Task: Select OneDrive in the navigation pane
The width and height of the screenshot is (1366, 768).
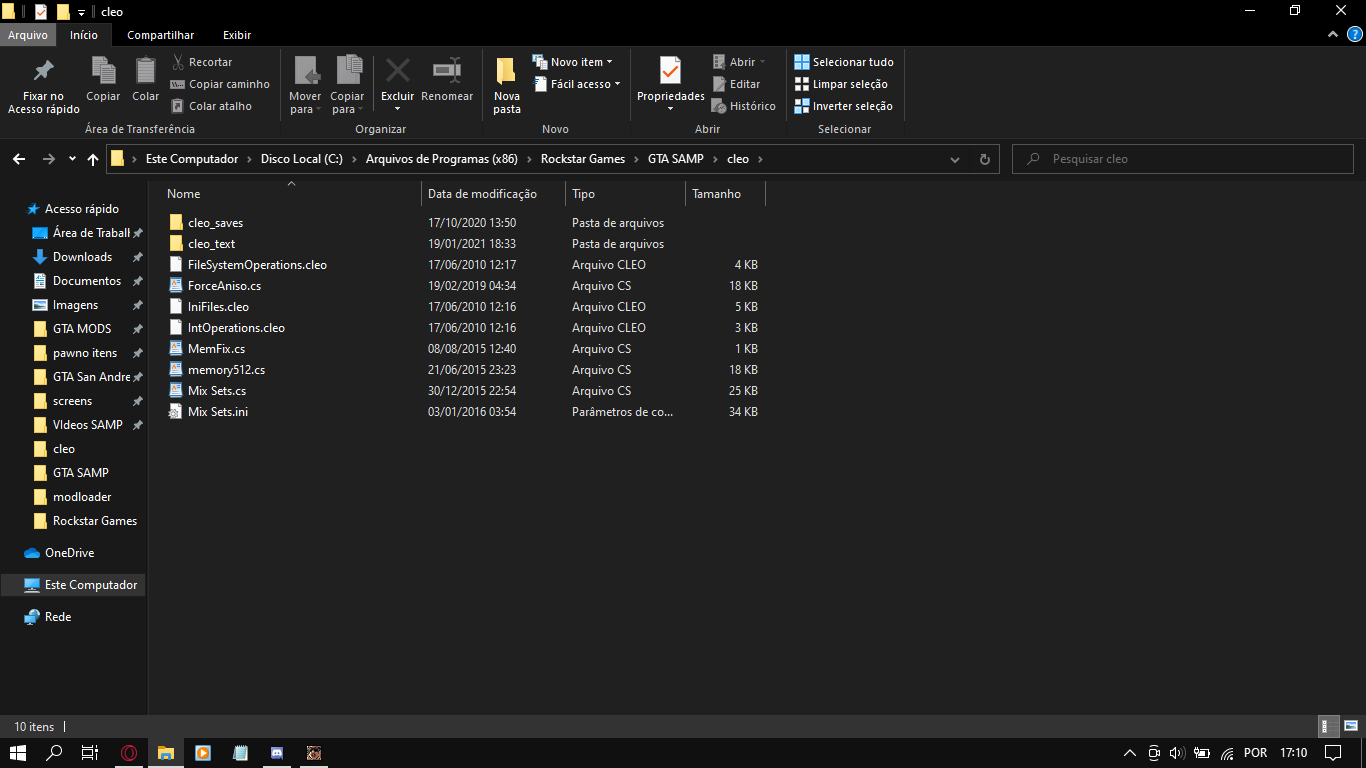Action: click(69, 553)
